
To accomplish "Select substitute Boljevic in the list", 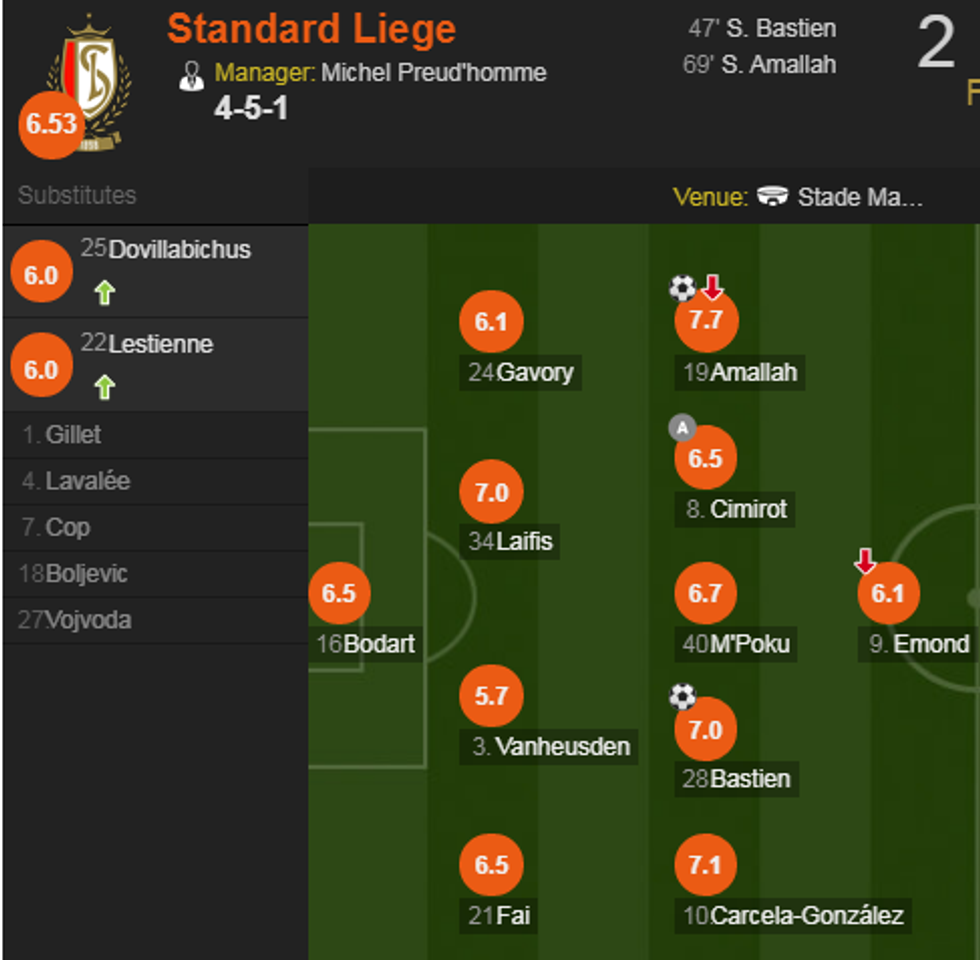I will (x=87, y=574).
